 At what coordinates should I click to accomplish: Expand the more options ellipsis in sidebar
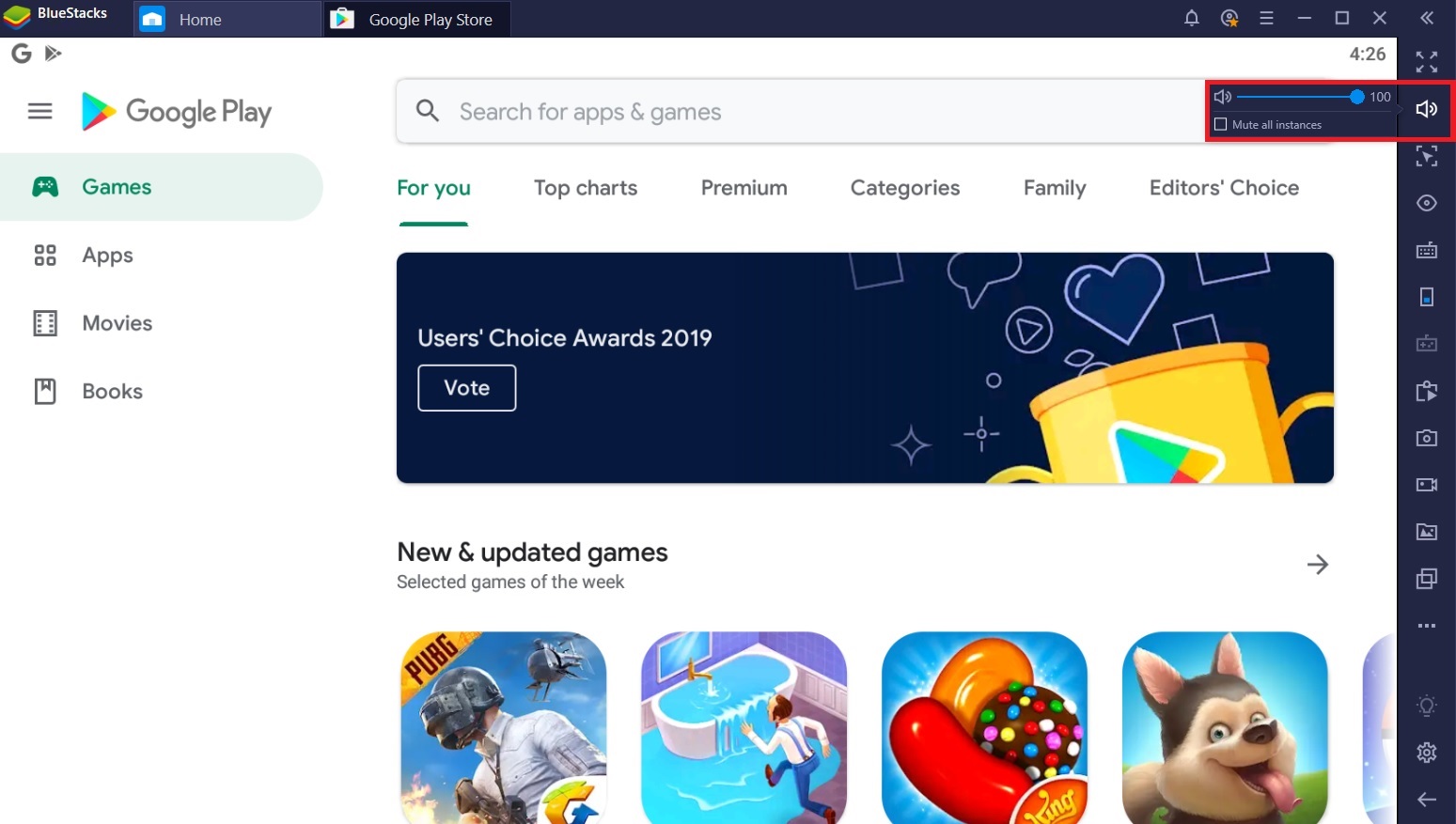pos(1426,626)
